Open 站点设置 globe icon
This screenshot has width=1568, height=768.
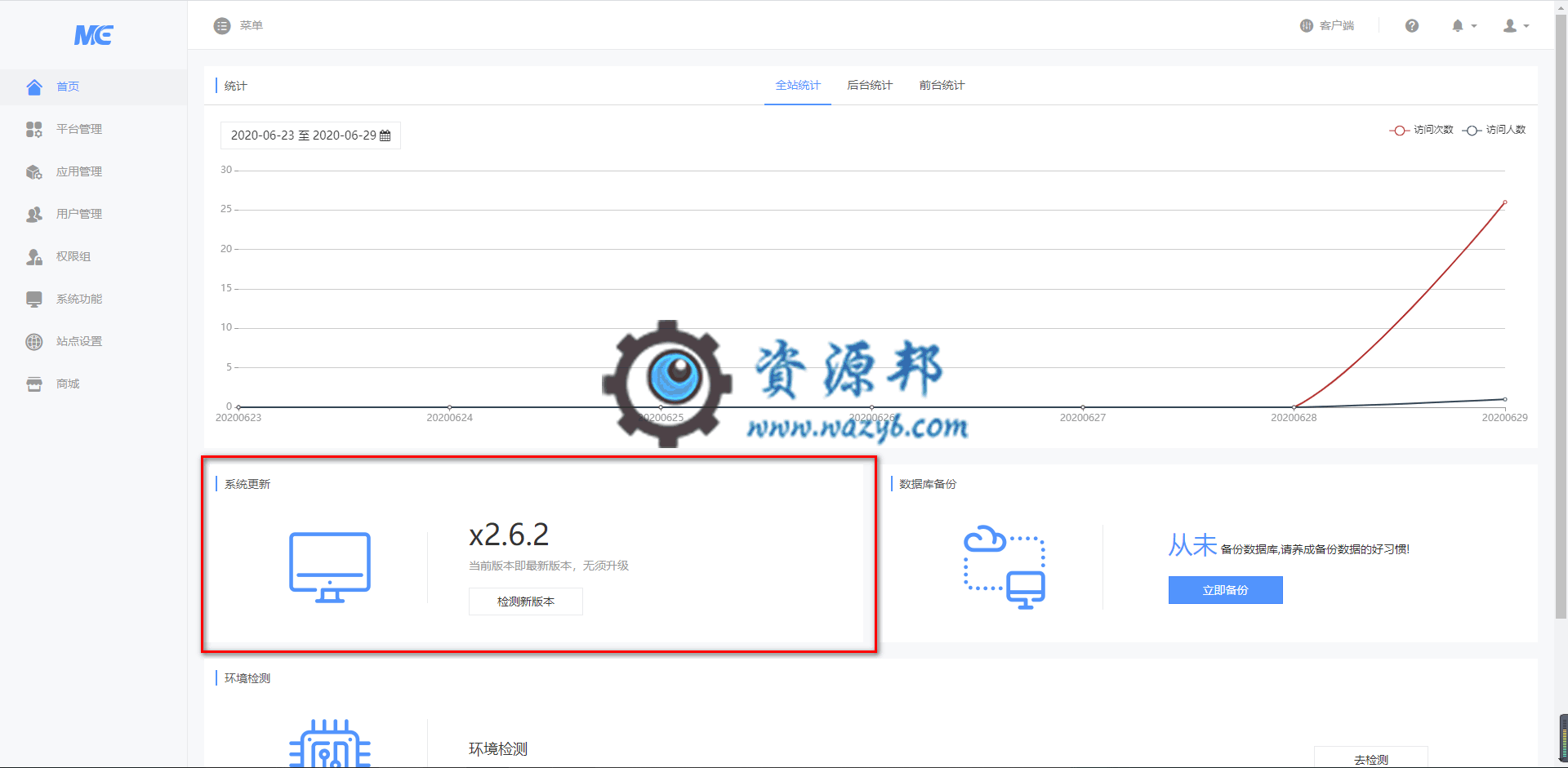click(33, 341)
